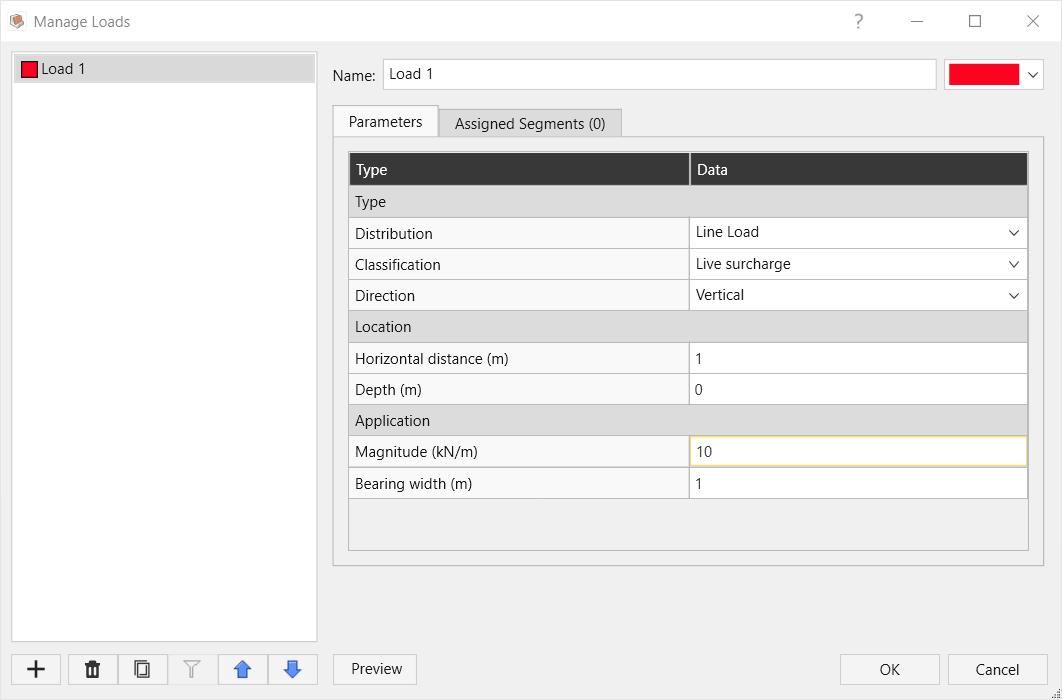
Task: Open the filter funnel icon
Action: (x=192, y=670)
